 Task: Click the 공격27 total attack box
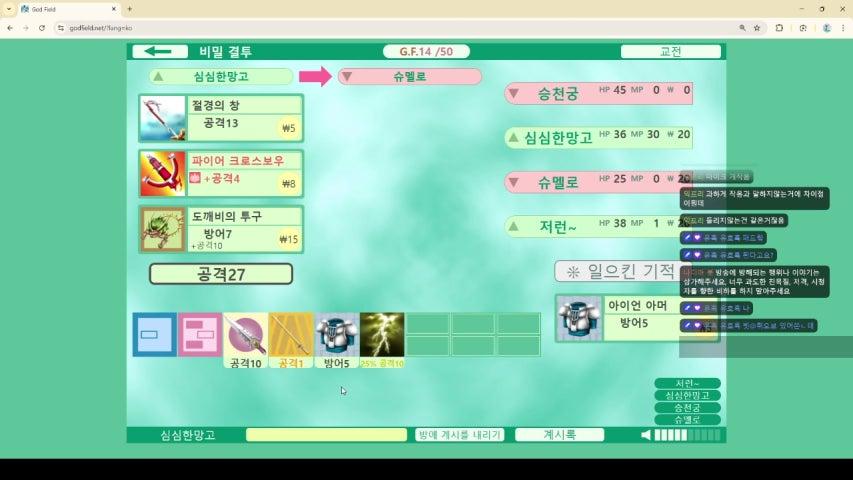pos(221,274)
